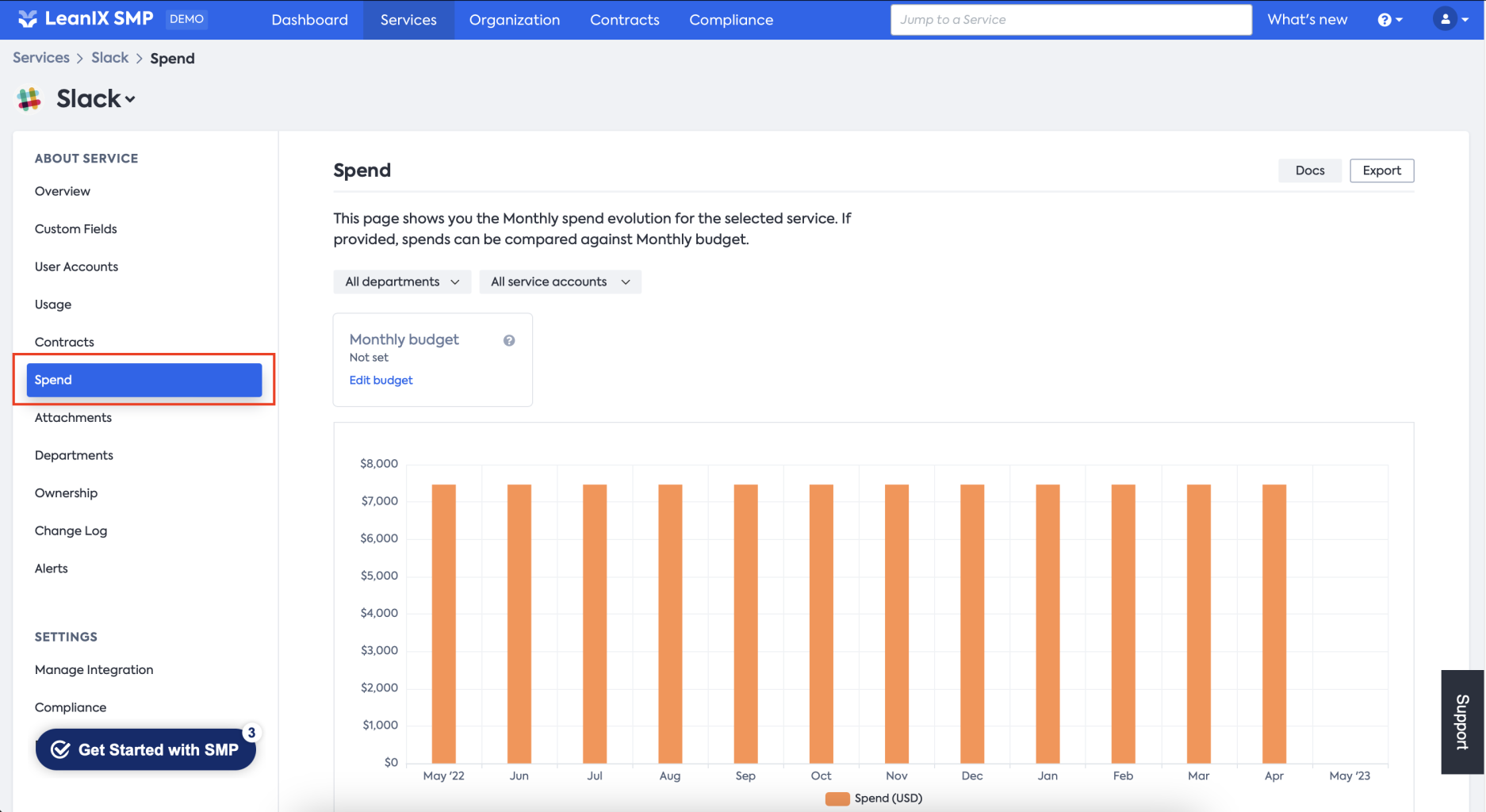Toggle the Spend (USD) legend swatch
Viewport: 1486px width, 812px height.
(x=837, y=799)
